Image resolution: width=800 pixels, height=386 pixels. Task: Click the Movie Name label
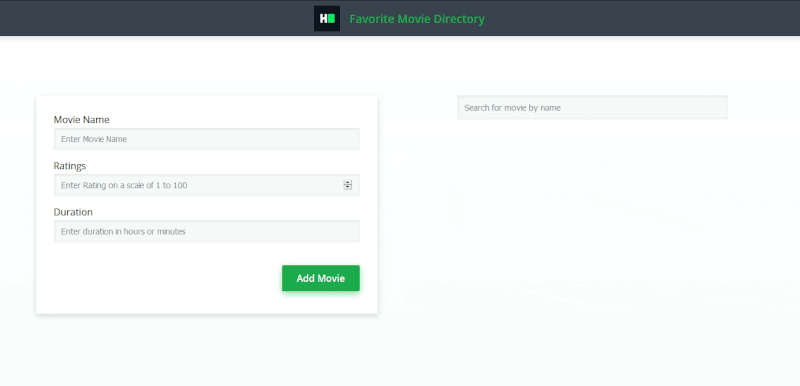tap(82, 120)
